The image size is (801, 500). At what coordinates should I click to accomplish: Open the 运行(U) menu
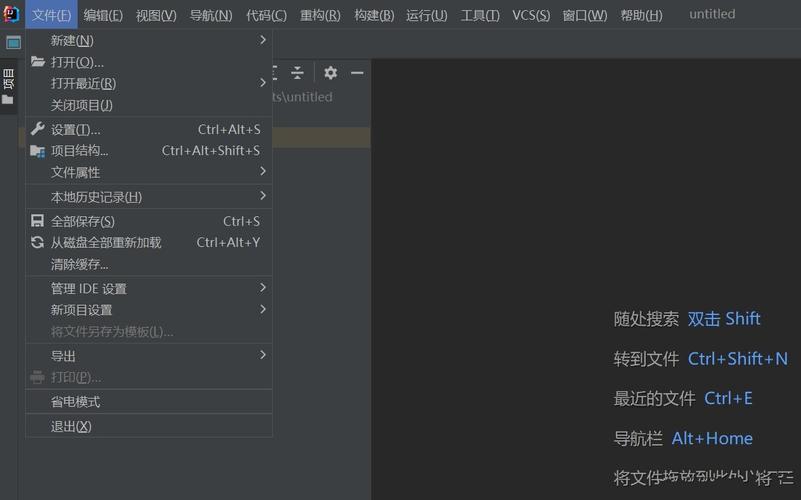[427, 15]
